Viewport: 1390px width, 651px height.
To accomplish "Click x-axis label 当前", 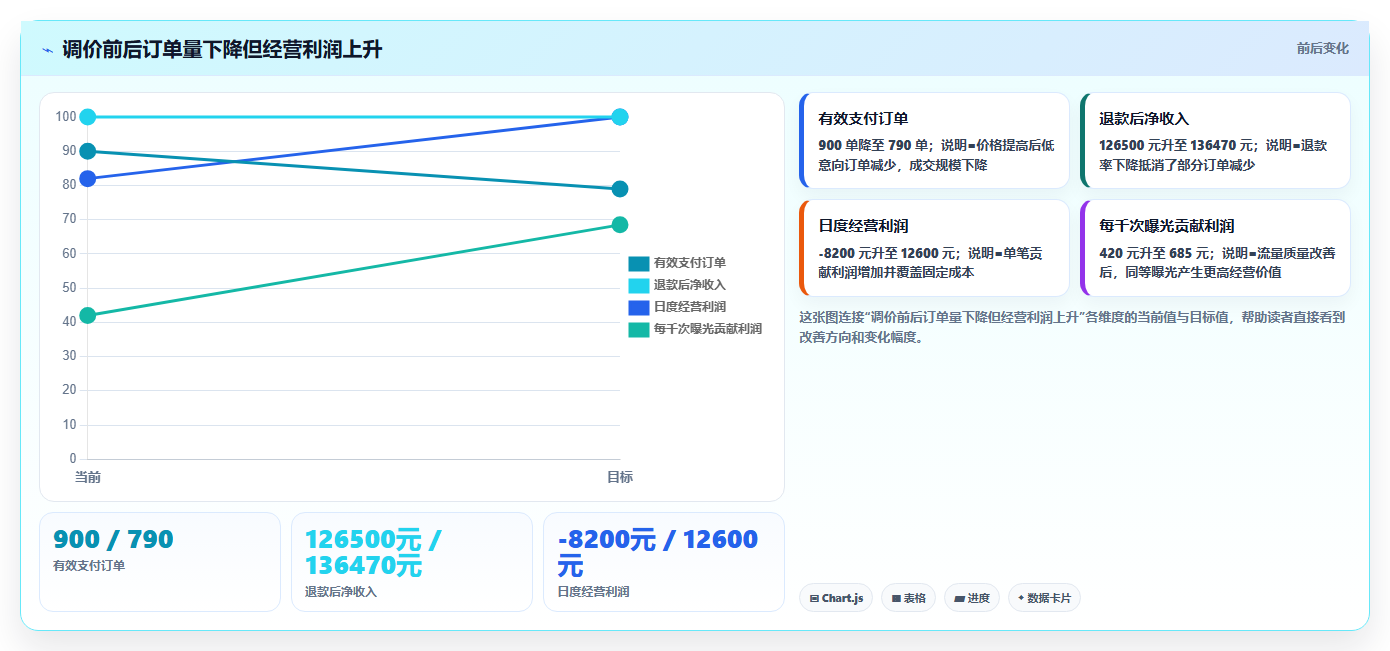I will pyautogui.click(x=88, y=477).
